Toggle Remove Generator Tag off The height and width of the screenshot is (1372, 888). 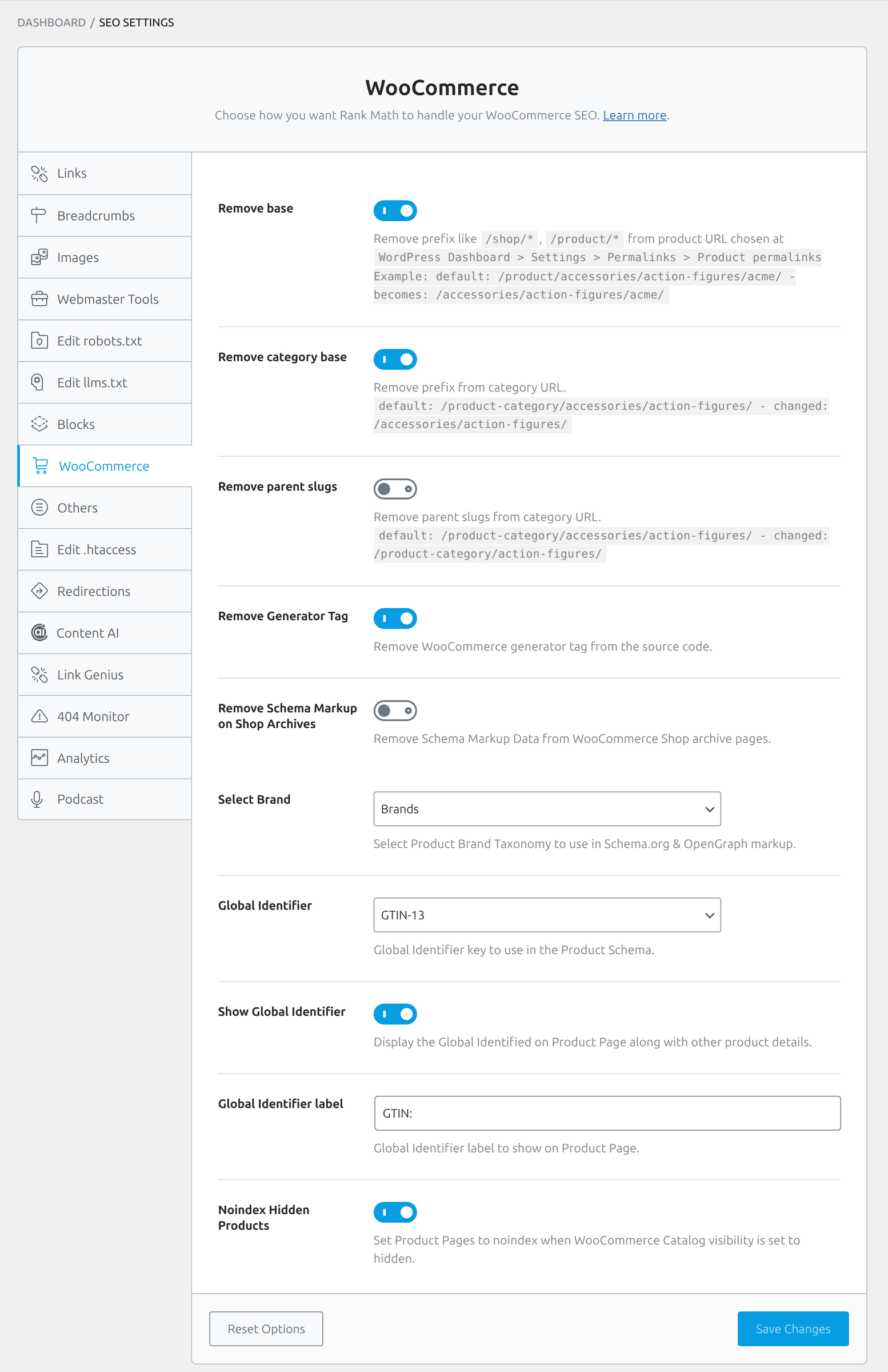point(395,619)
